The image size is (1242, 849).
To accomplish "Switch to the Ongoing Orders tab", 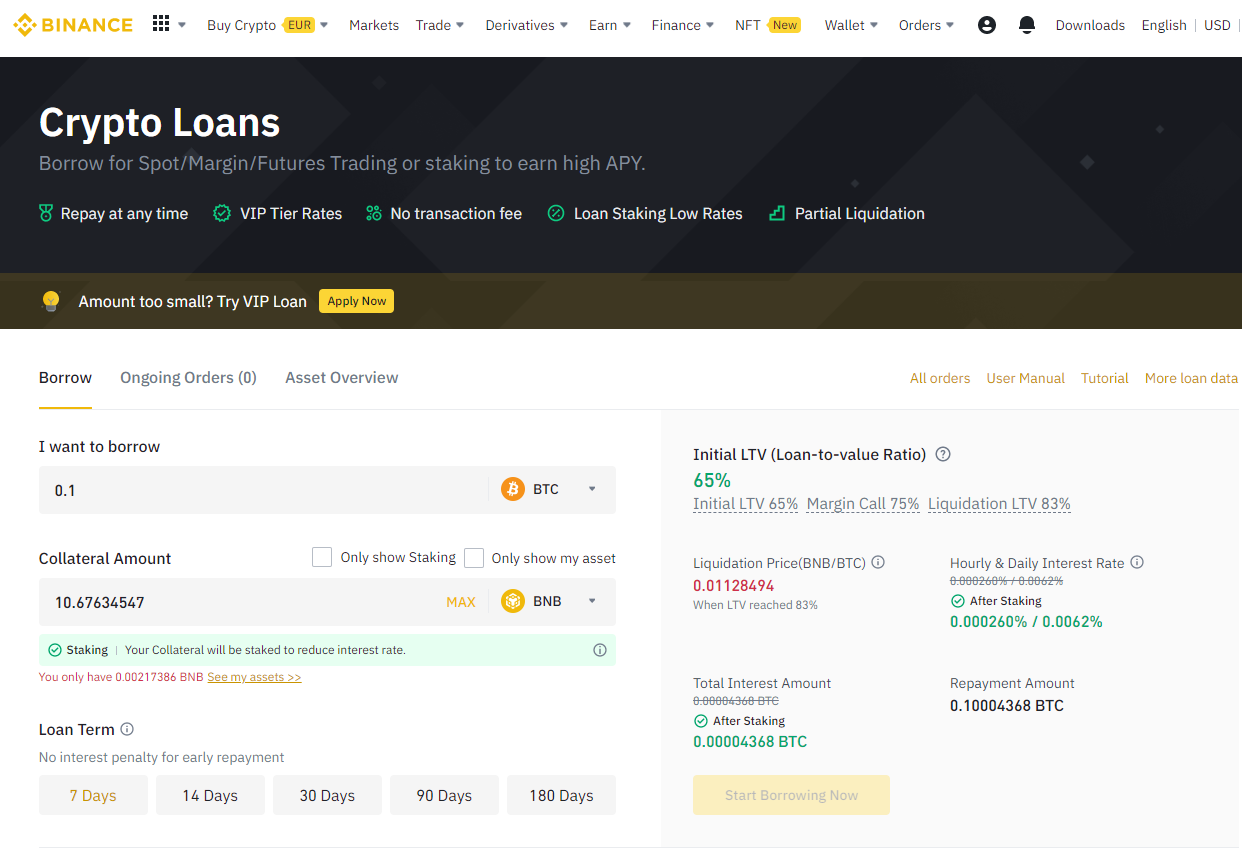I will 188,377.
